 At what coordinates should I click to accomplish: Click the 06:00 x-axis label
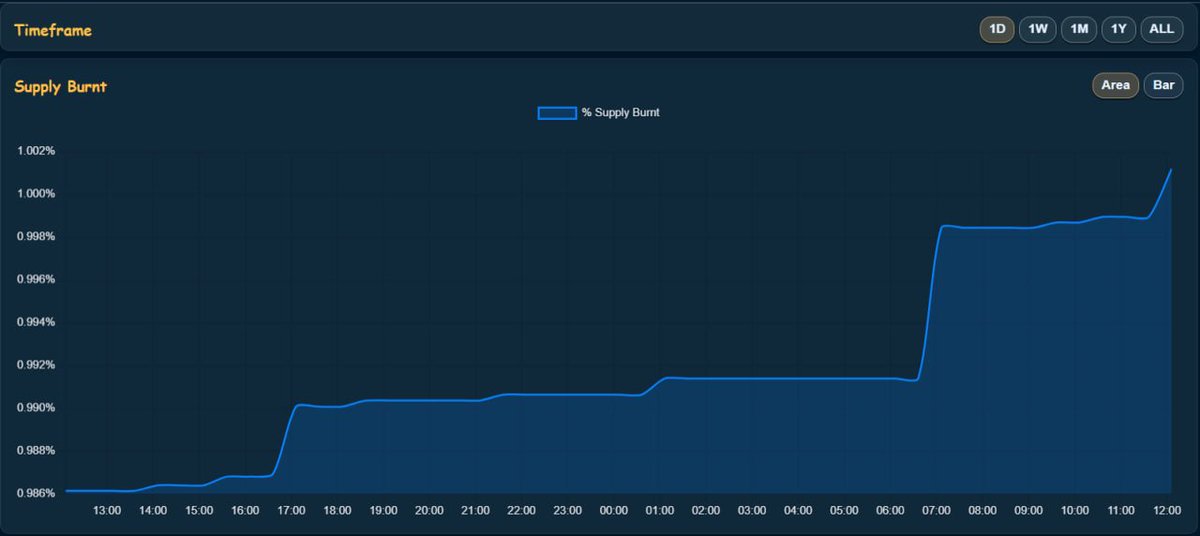890,511
